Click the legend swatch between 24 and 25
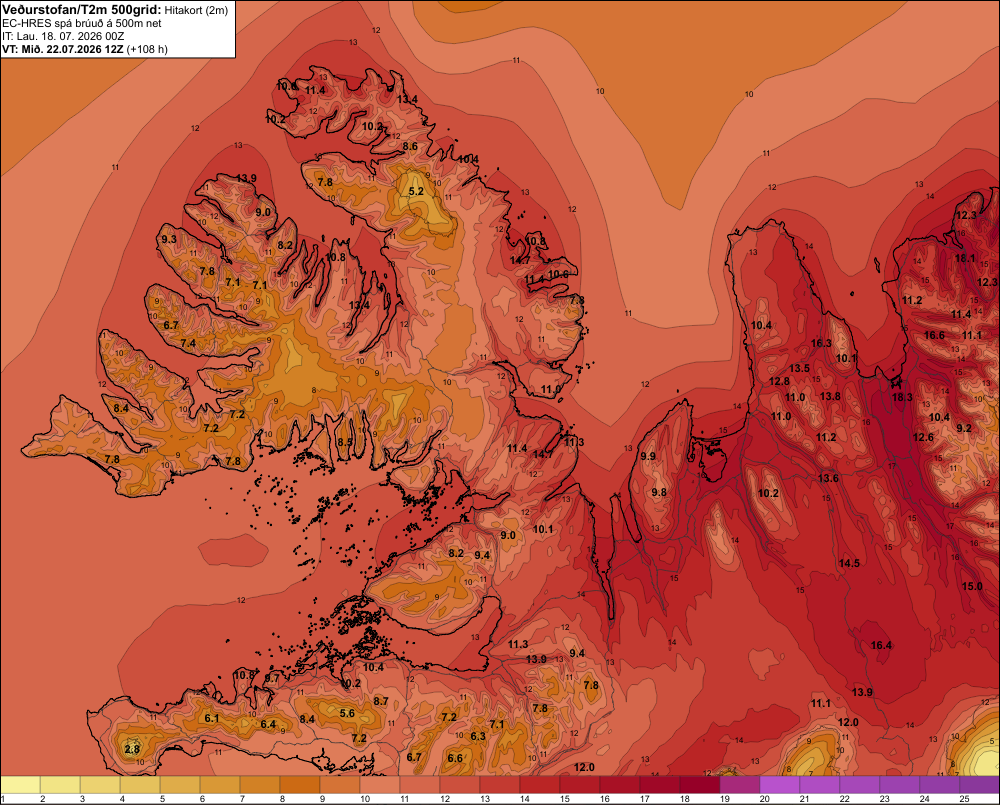The width and height of the screenshot is (1000, 805). coord(939,784)
